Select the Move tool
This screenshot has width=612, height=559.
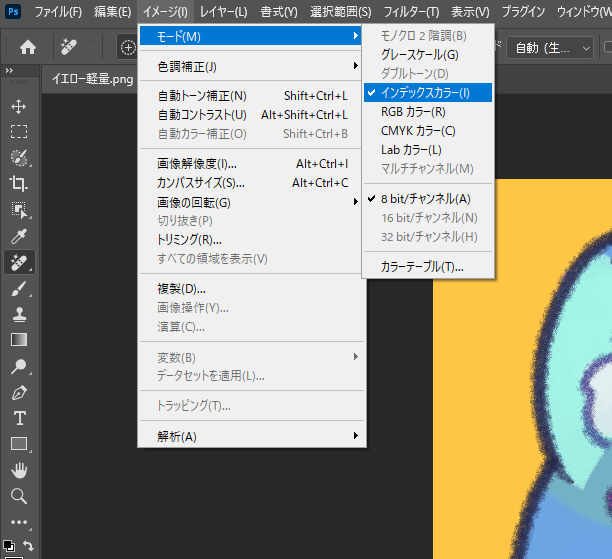point(19,106)
